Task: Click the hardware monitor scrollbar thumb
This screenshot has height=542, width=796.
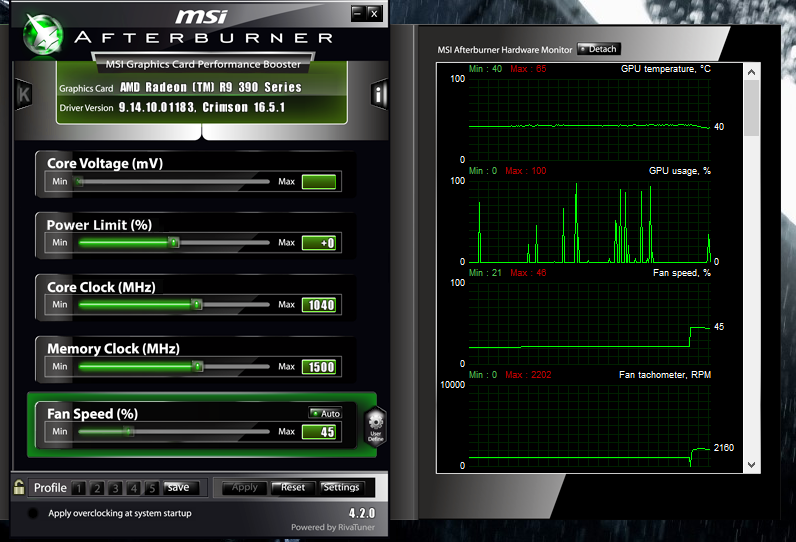Action: tap(752, 108)
